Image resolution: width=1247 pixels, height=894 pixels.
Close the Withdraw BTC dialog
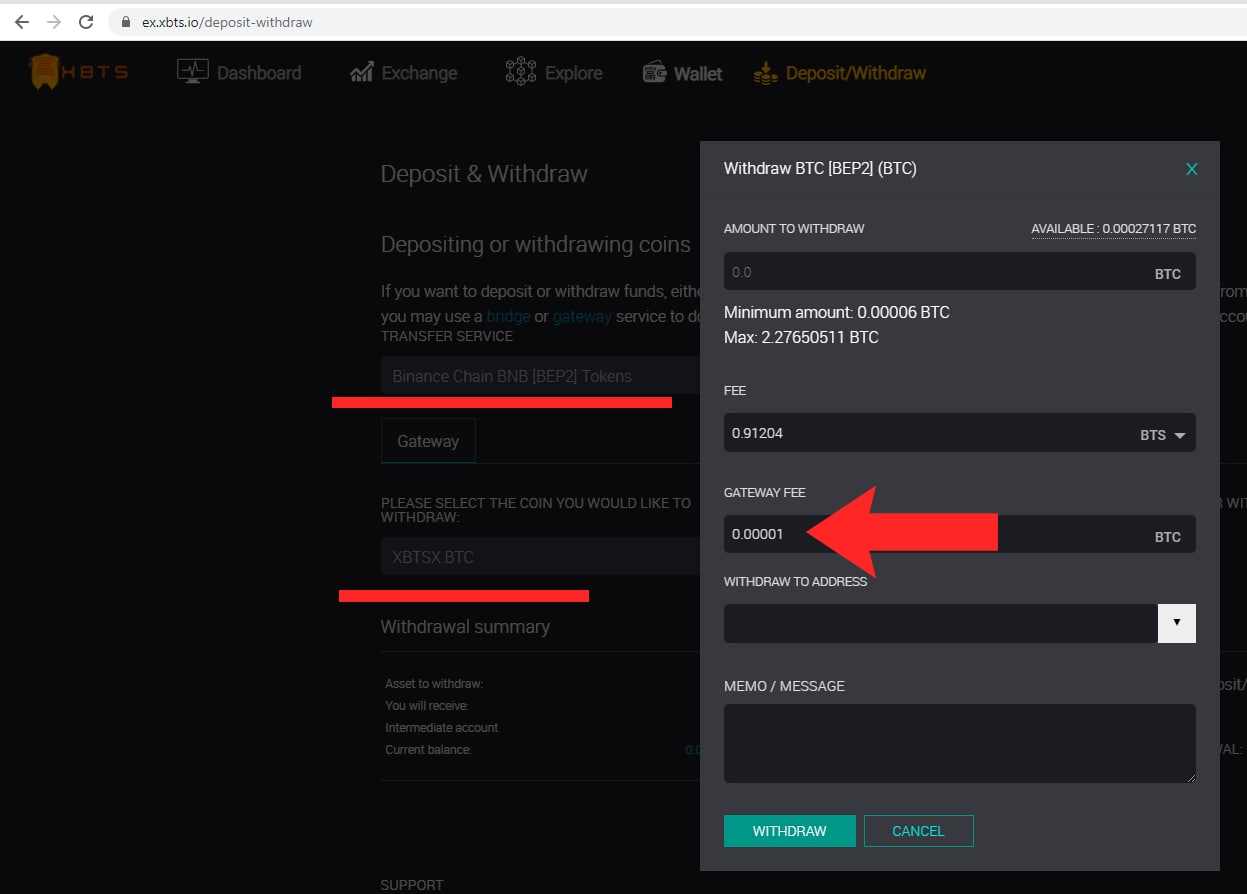point(1191,169)
